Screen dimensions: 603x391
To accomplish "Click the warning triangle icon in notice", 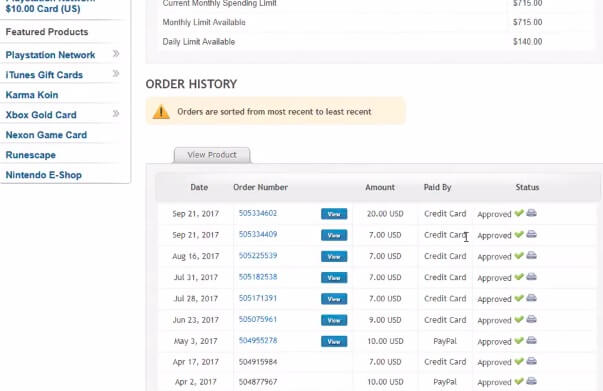I will coord(161,112).
